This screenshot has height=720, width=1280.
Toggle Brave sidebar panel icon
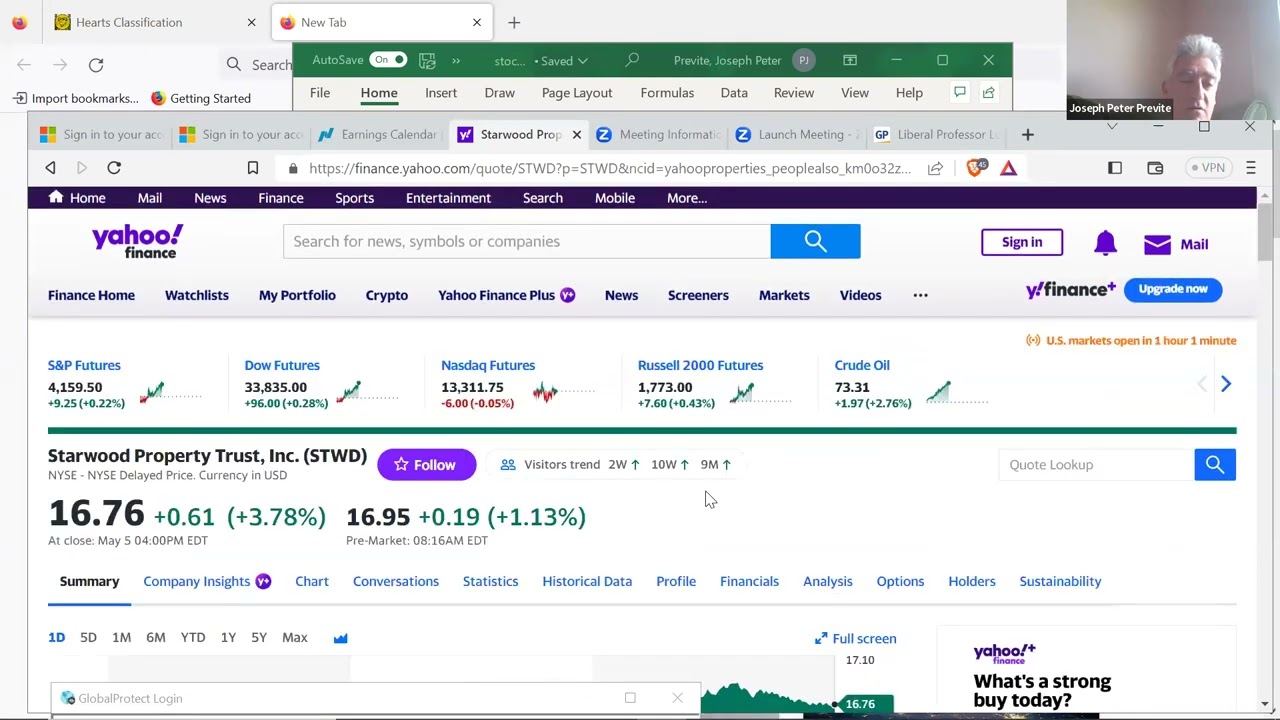point(1115,168)
